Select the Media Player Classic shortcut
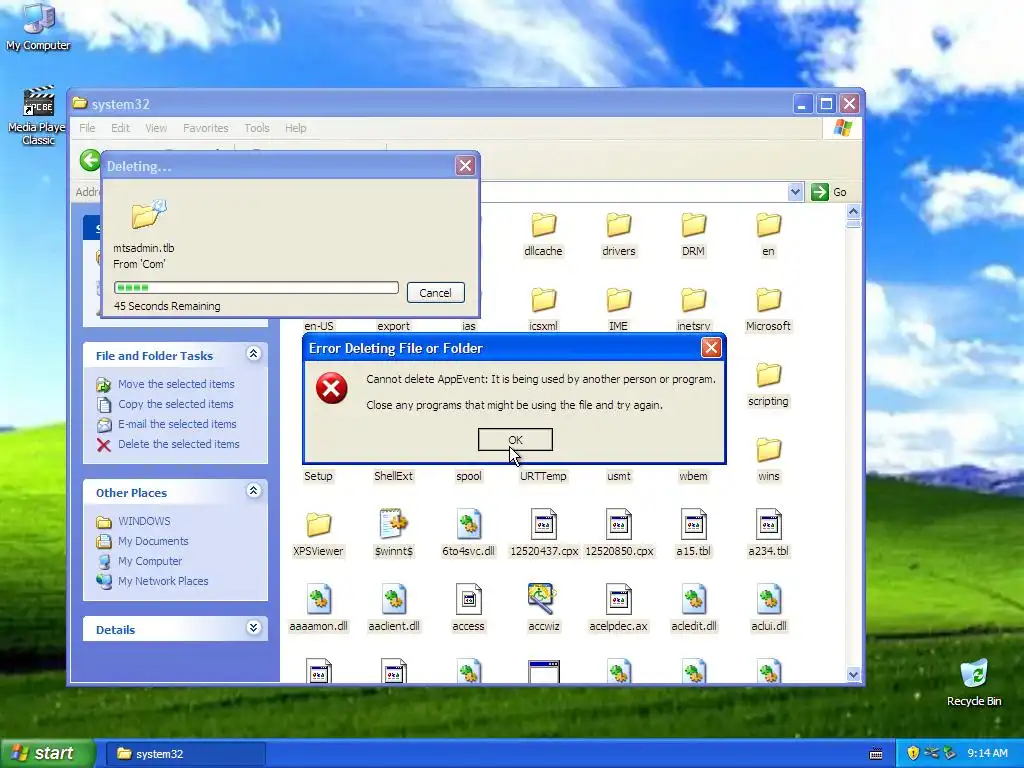Image resolution: width=1024 pixels, height=768 pixels. tap(37, 115)
